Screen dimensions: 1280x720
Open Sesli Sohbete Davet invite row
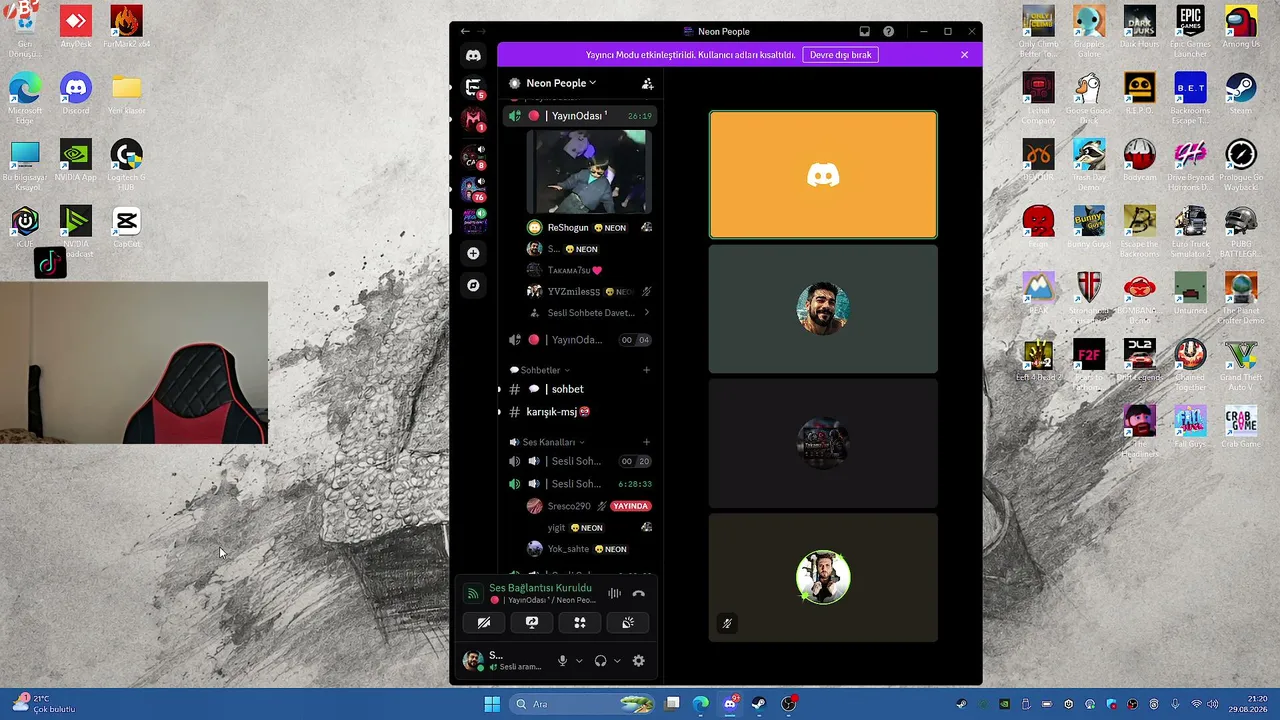(x=589, y=313)
